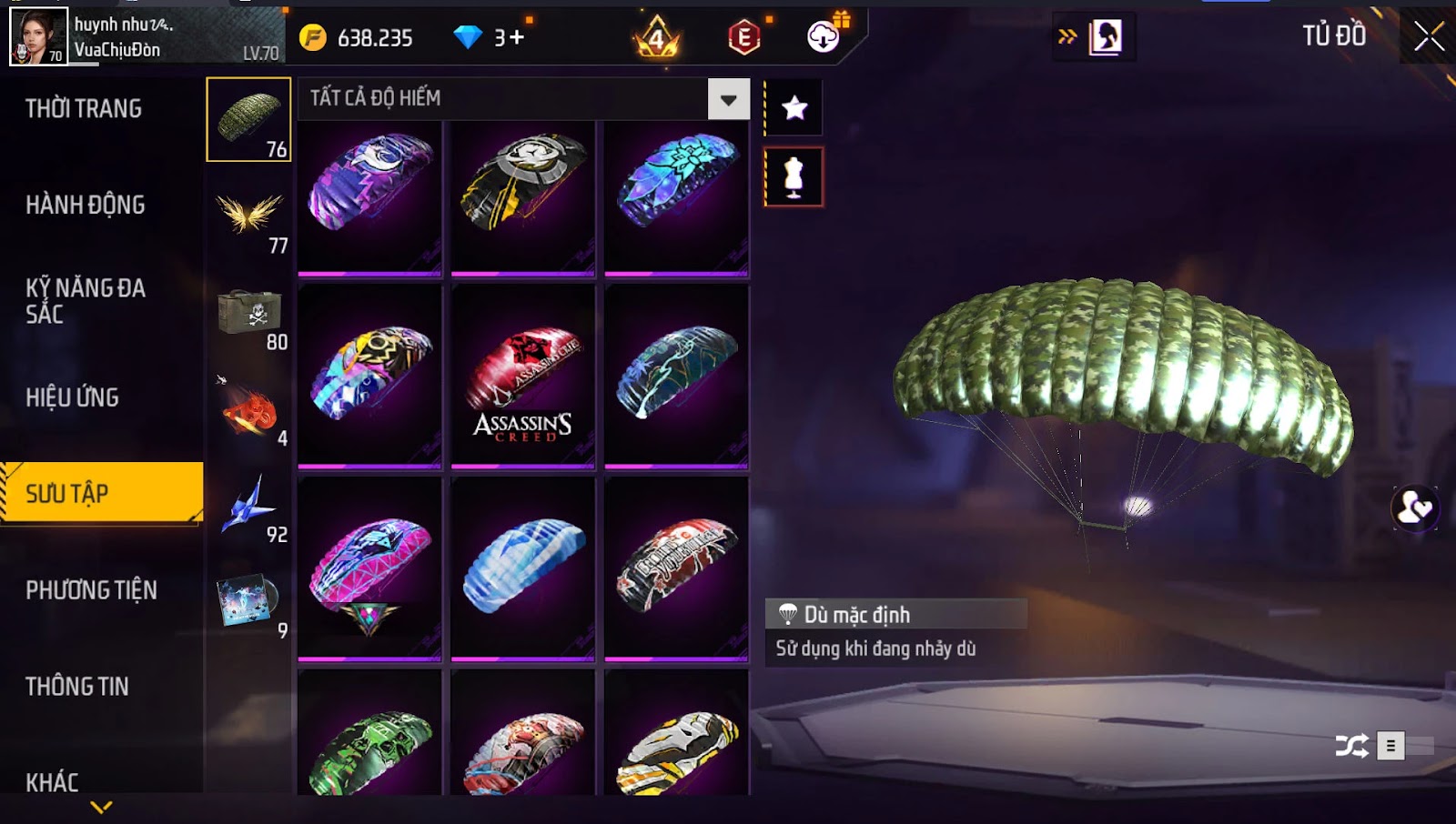This screenshot has width=1456, height=824.
Task: Expand more menu items with yellow chevron
Action: (102, 807)
